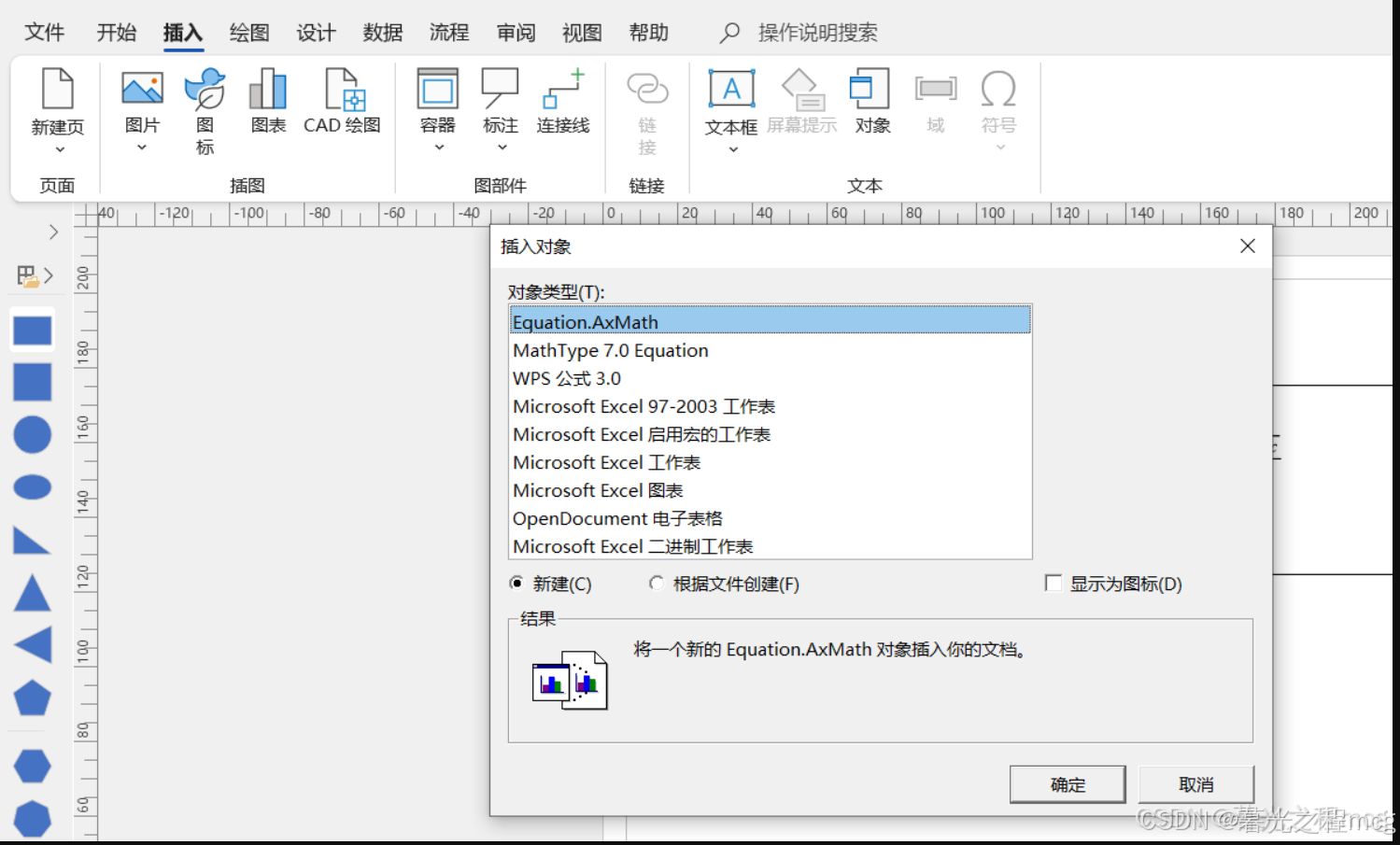Select the blue hexagon shape
1400x845 pixels.
coord(33,767)
